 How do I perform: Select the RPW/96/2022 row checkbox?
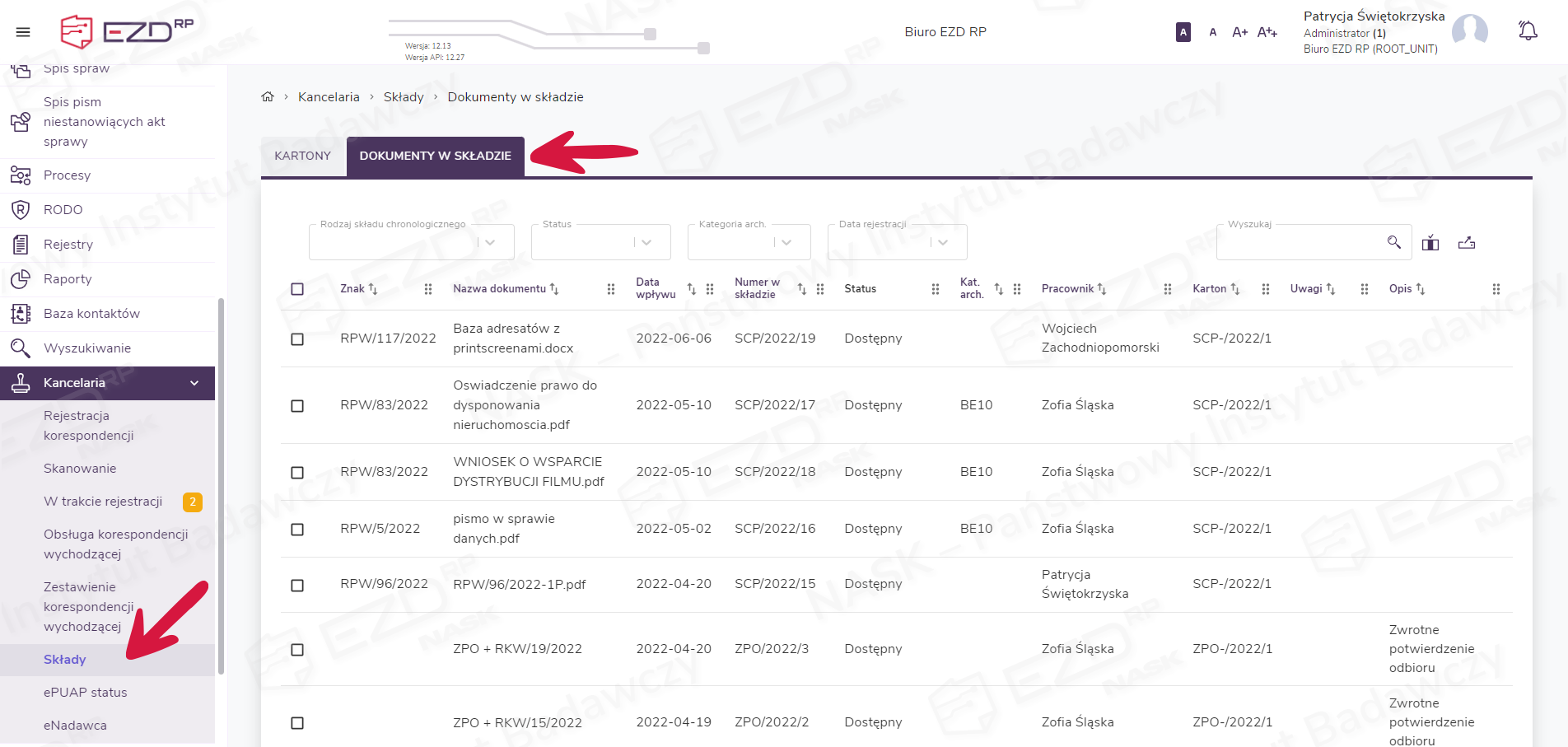pos(297,586)
